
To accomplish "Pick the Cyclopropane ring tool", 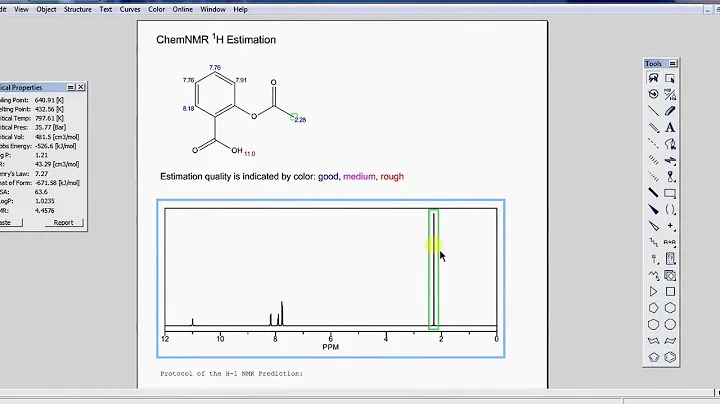I will pos(653,292).
